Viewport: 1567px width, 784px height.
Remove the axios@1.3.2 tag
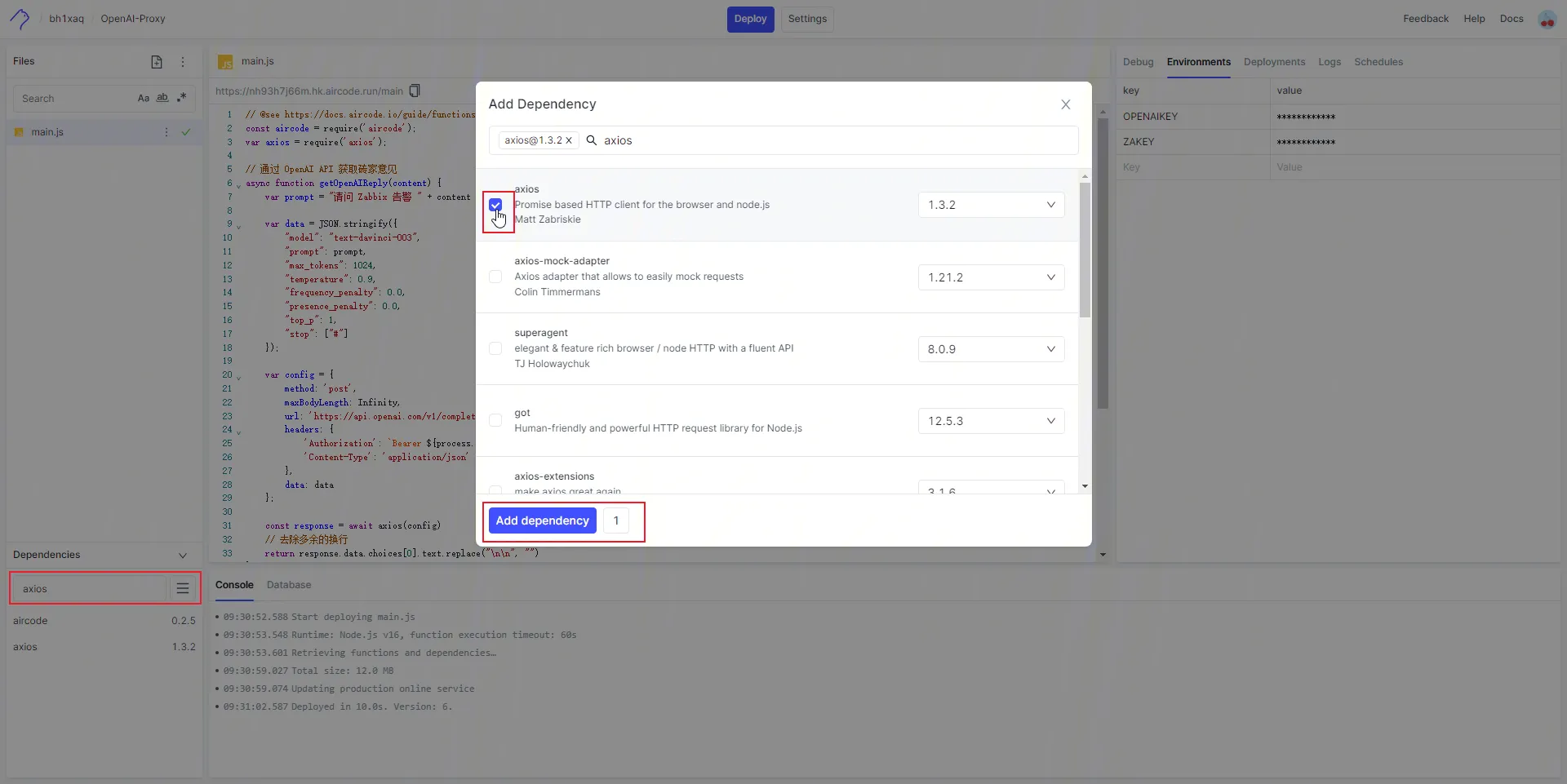[569, 140]
